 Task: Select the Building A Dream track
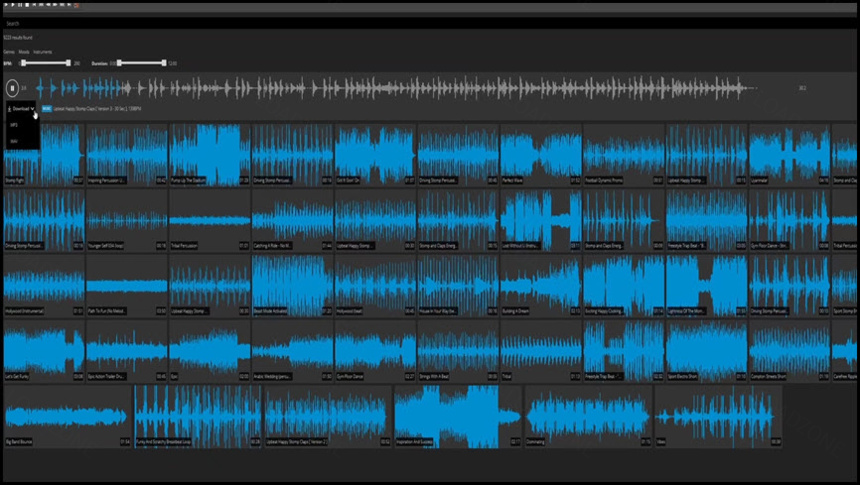click(x=541, y=285)
